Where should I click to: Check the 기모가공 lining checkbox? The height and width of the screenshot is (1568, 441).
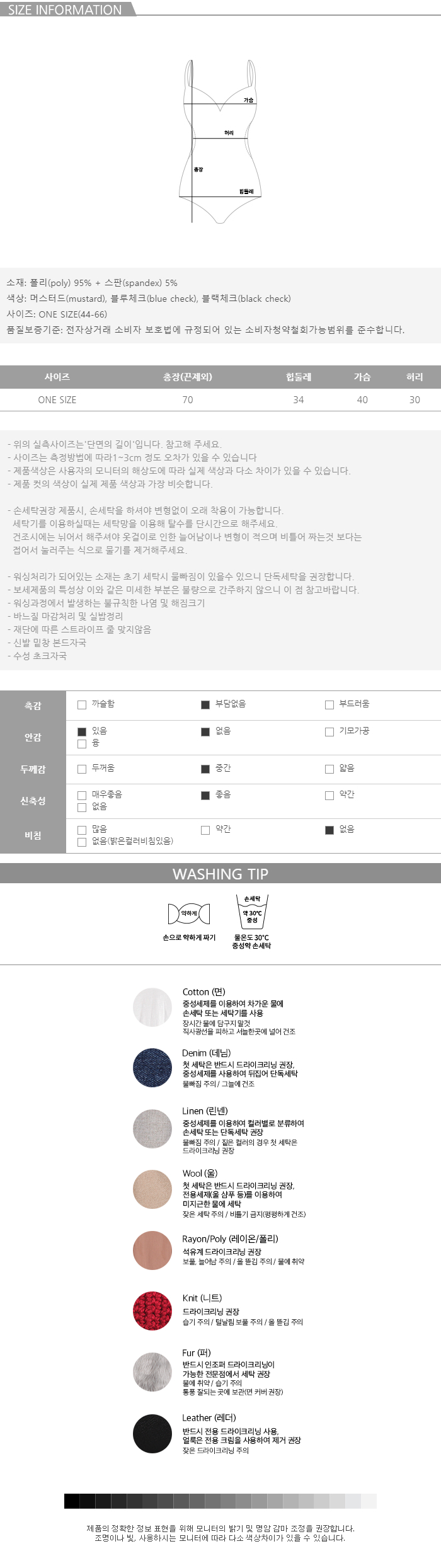[x=329, y=732]
